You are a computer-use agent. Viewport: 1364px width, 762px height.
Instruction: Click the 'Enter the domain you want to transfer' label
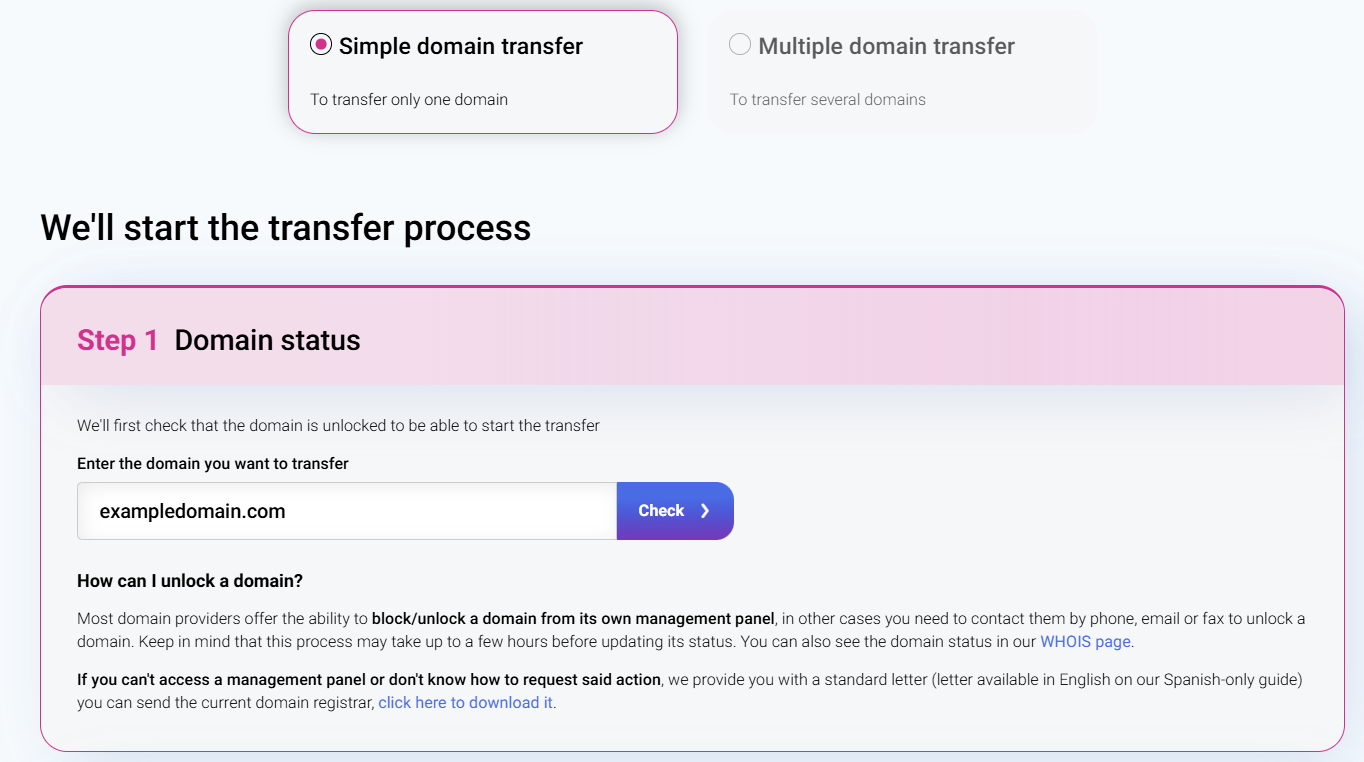[x=213, y=464]
